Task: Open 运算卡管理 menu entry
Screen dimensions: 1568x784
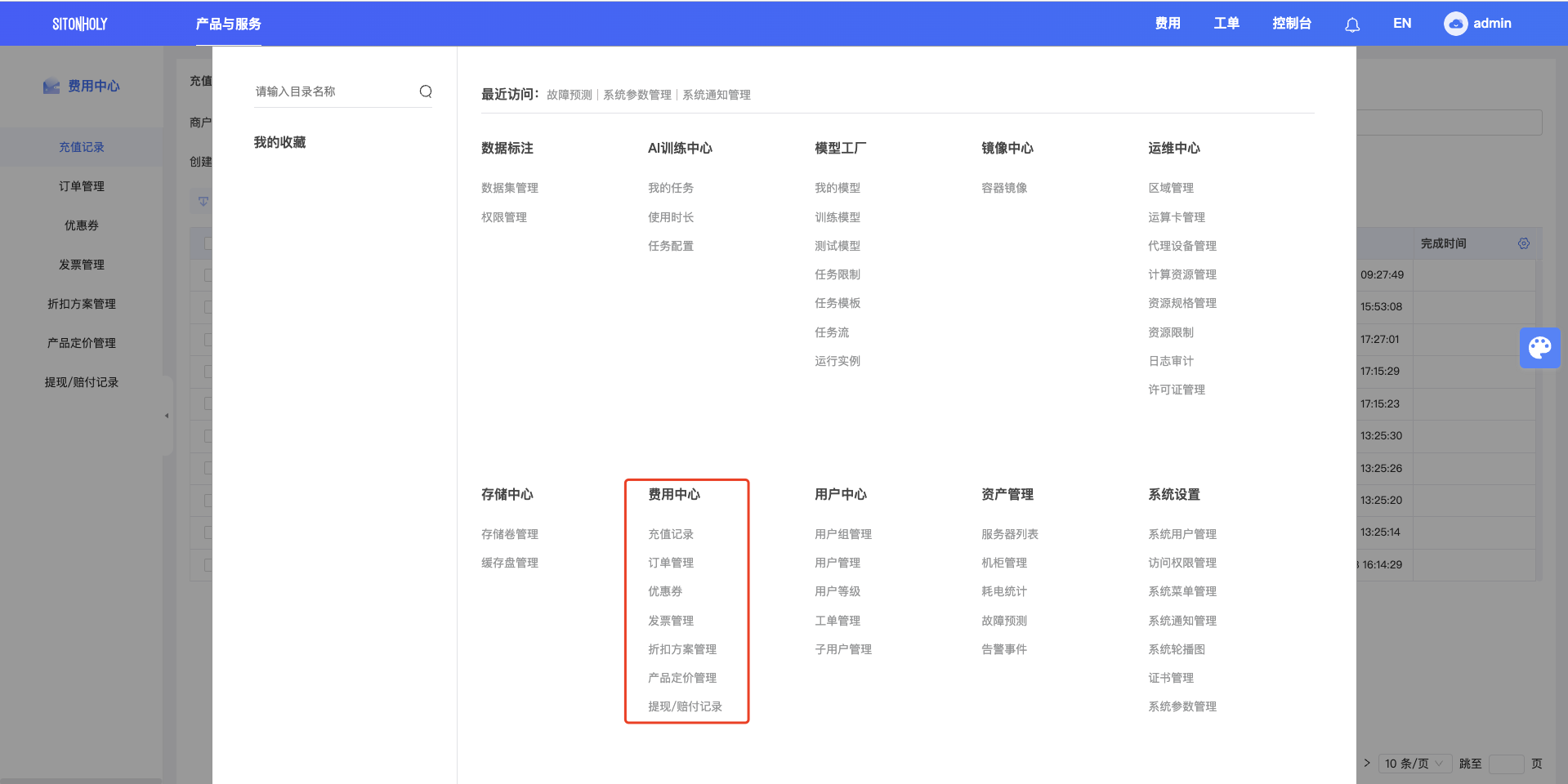Action: coord(1177,217)
